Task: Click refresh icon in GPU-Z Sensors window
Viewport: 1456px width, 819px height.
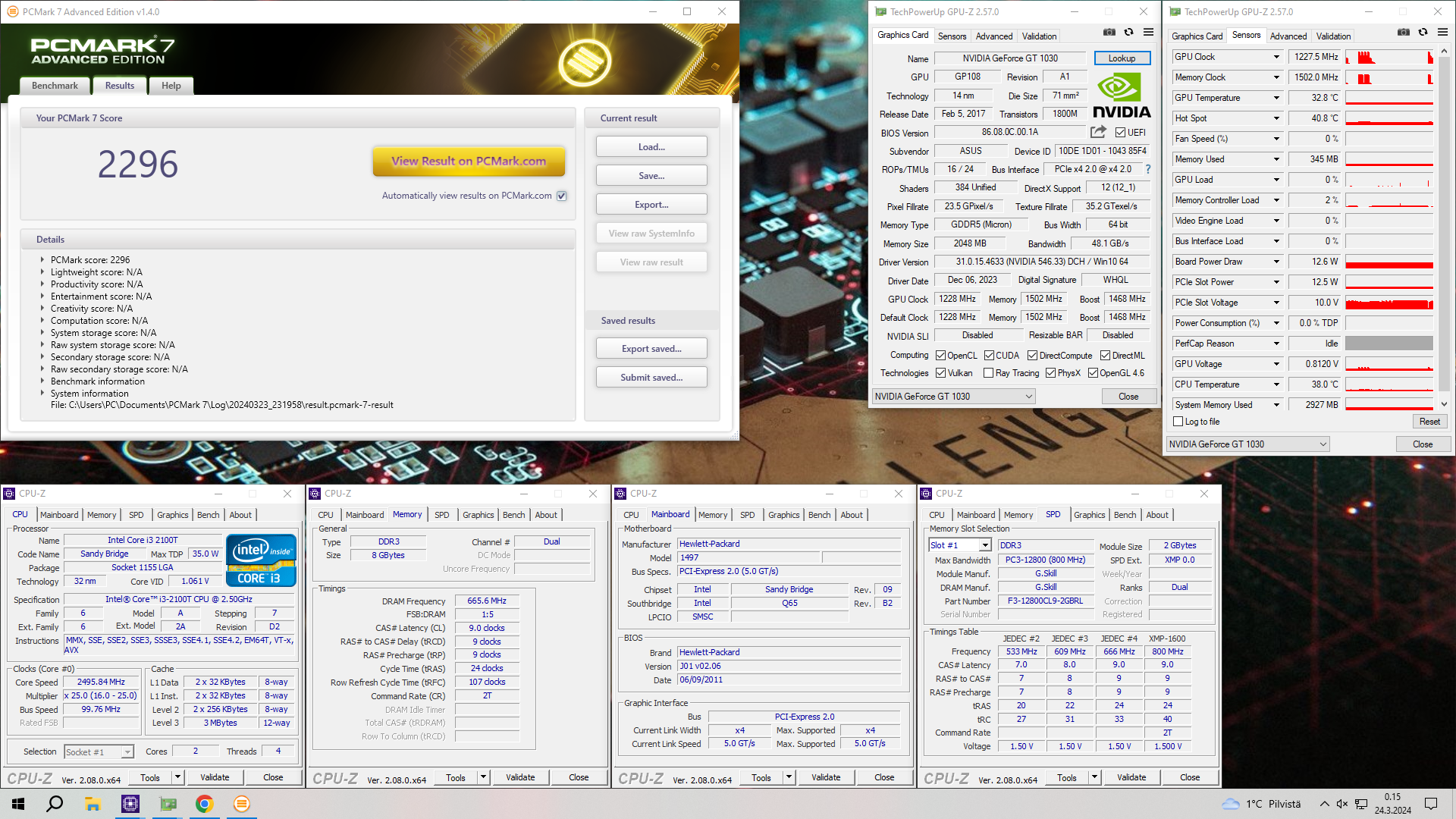Action: (1423, 33)
